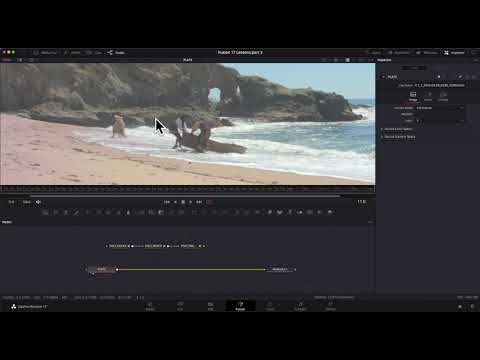Add a BSpline mask tool

pyautogui.click(x=224, y=212)
